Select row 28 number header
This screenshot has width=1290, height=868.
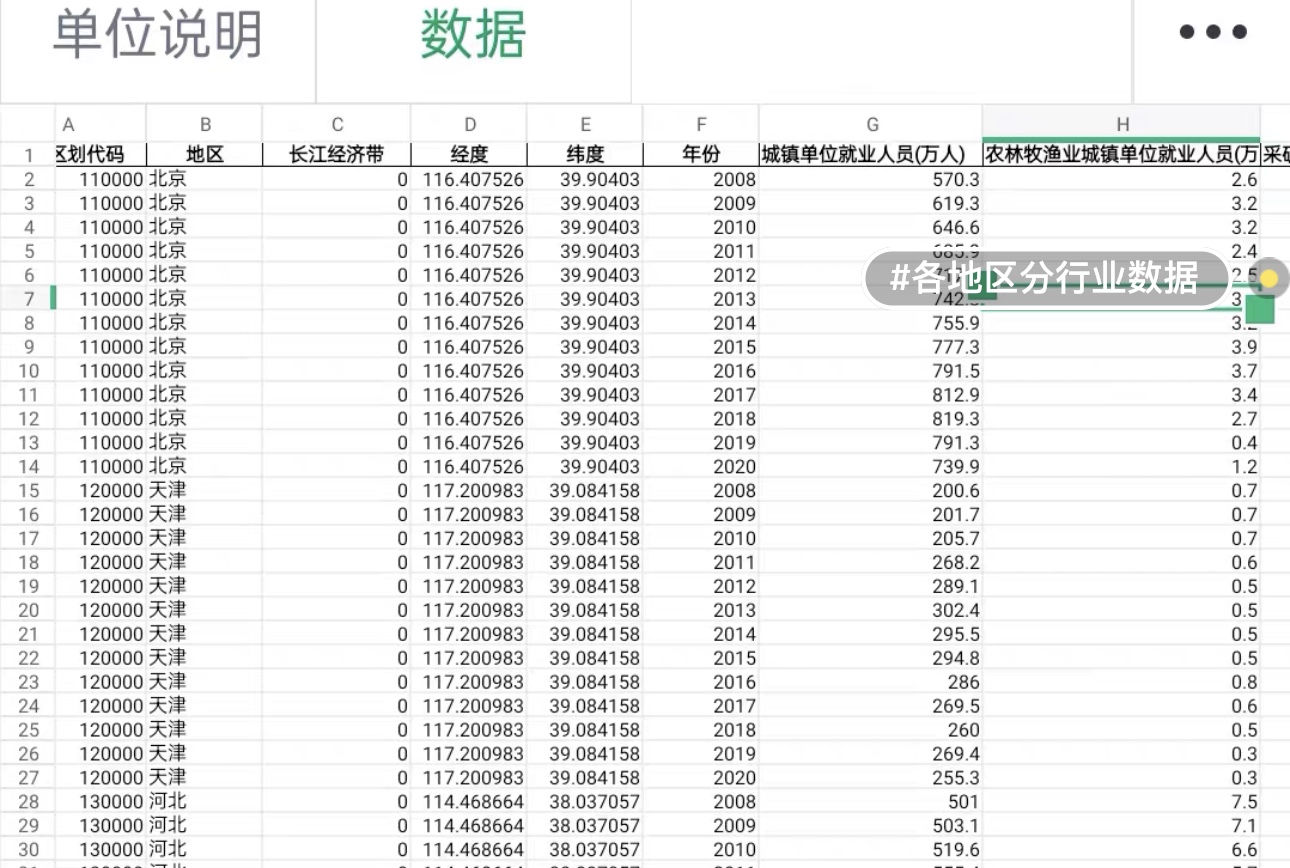coord(28,802)
